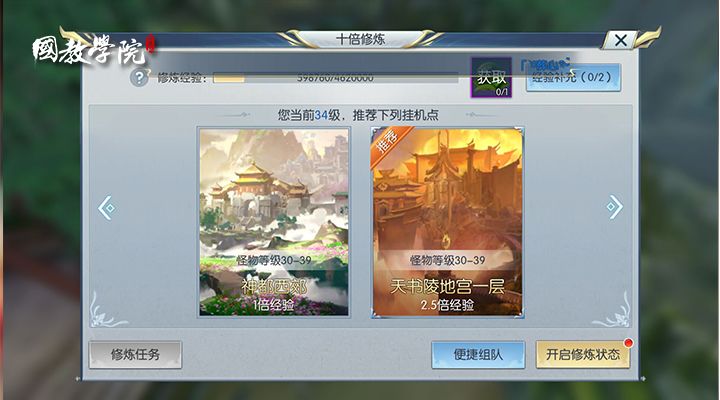Click the 十倍修炼 title header

point(360,39)
